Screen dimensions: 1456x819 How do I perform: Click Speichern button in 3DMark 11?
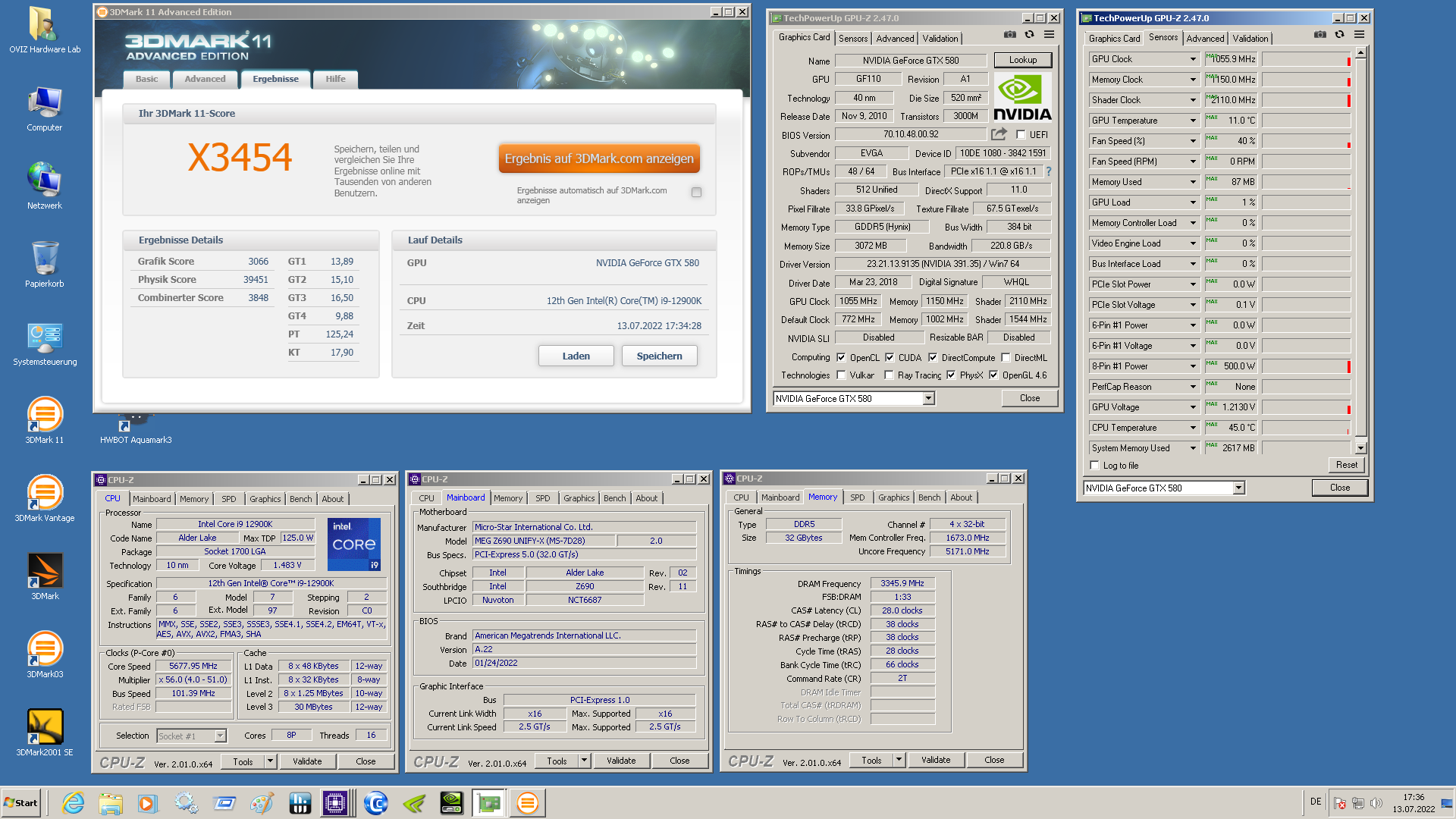[660, 356]
